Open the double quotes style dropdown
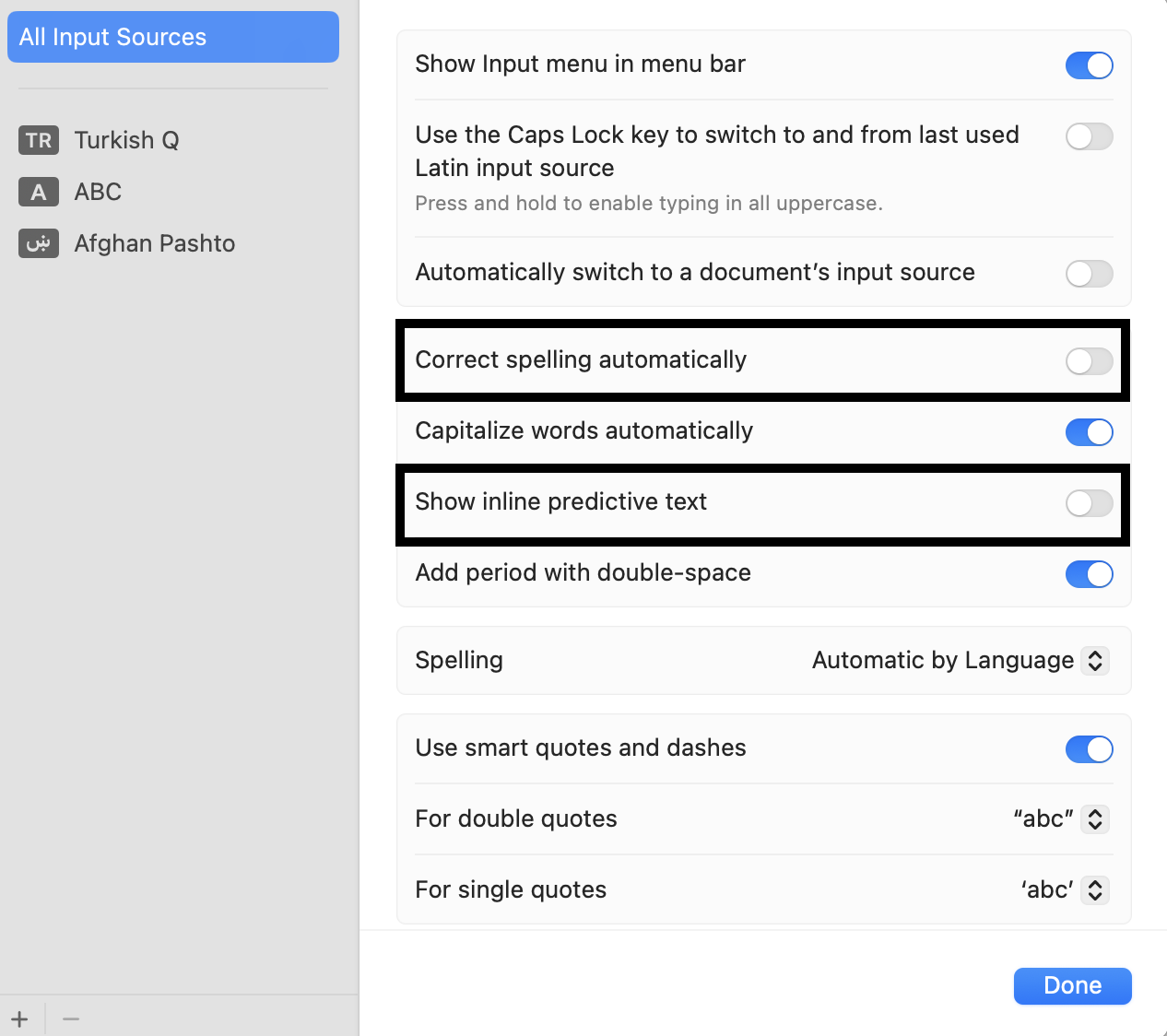This screenshot has width=1167, height=1036. pos(1060,819)
